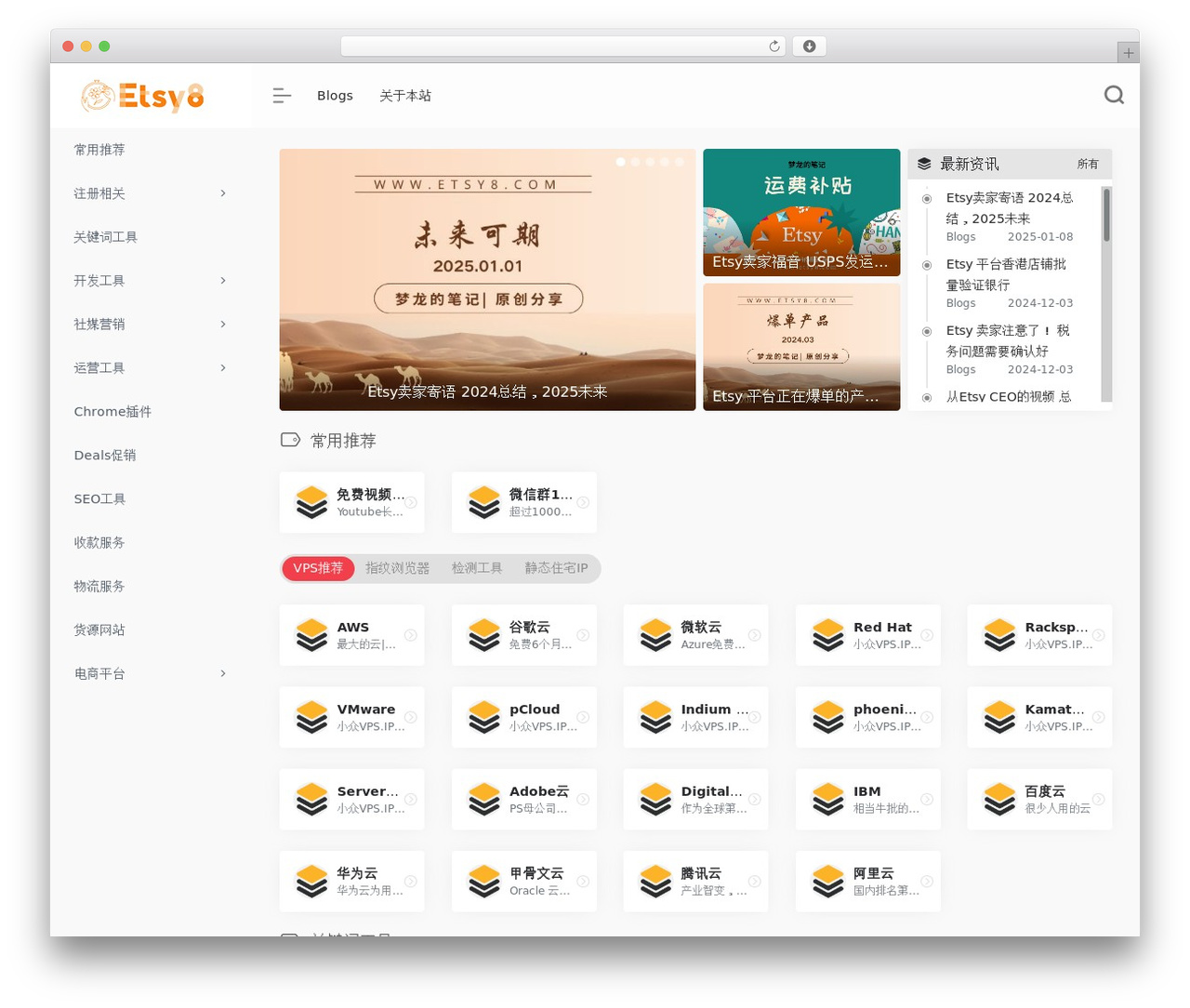Open the Digital Ocean card
The width and height of the screenshot is (1190, 1008).
tap(695, 799)
